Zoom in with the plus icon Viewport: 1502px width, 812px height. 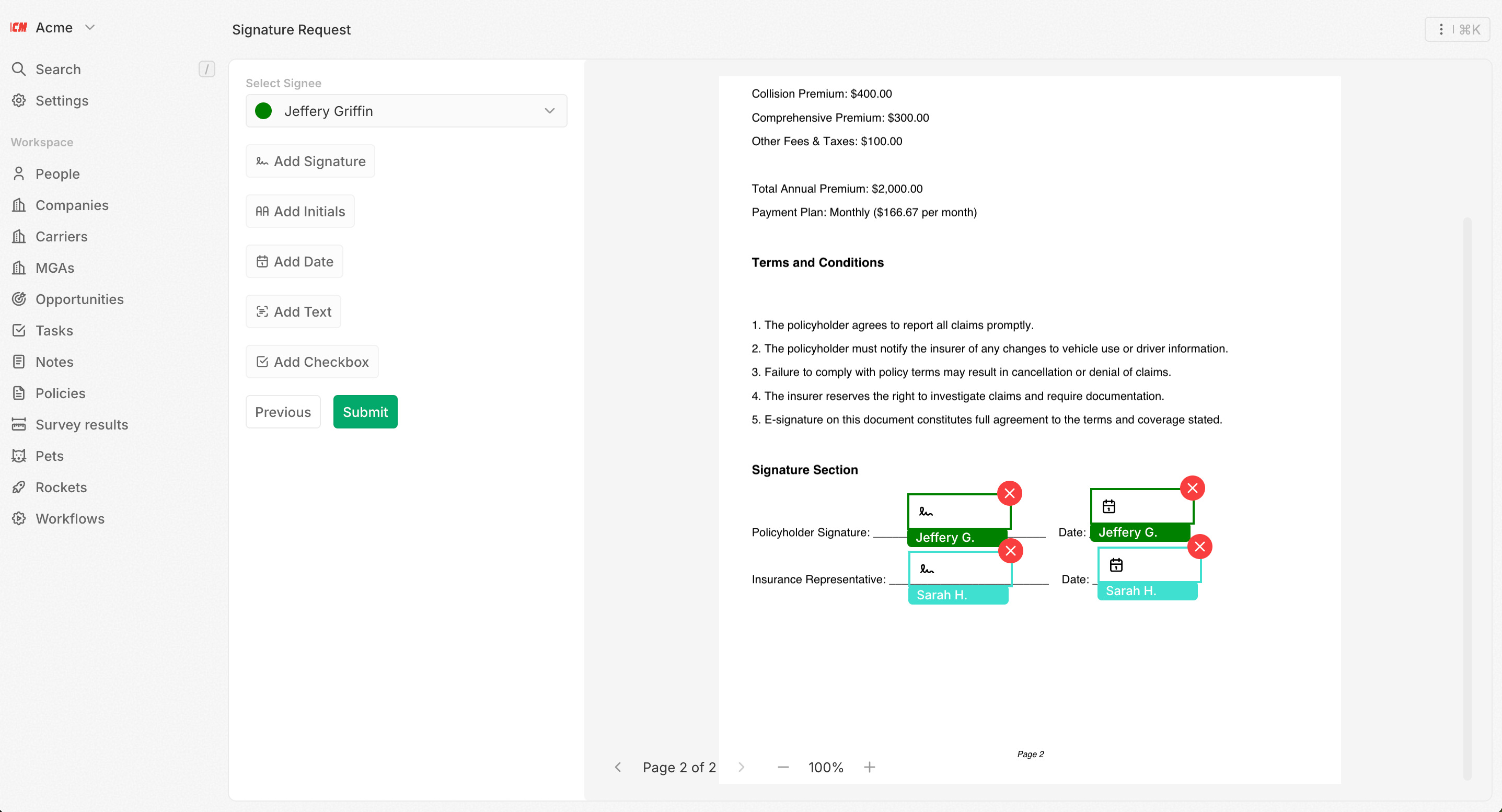[x=869, y=767]
